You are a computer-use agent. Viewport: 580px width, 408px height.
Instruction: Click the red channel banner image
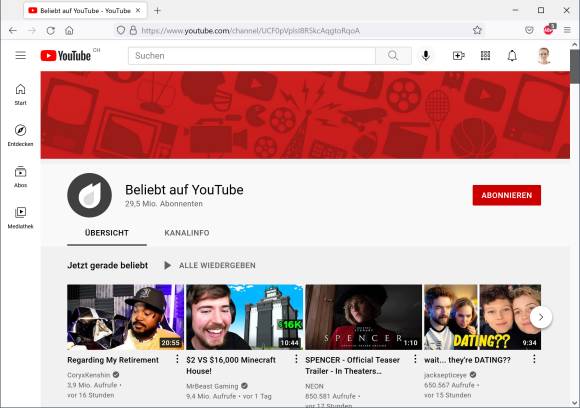pos(305,115)
